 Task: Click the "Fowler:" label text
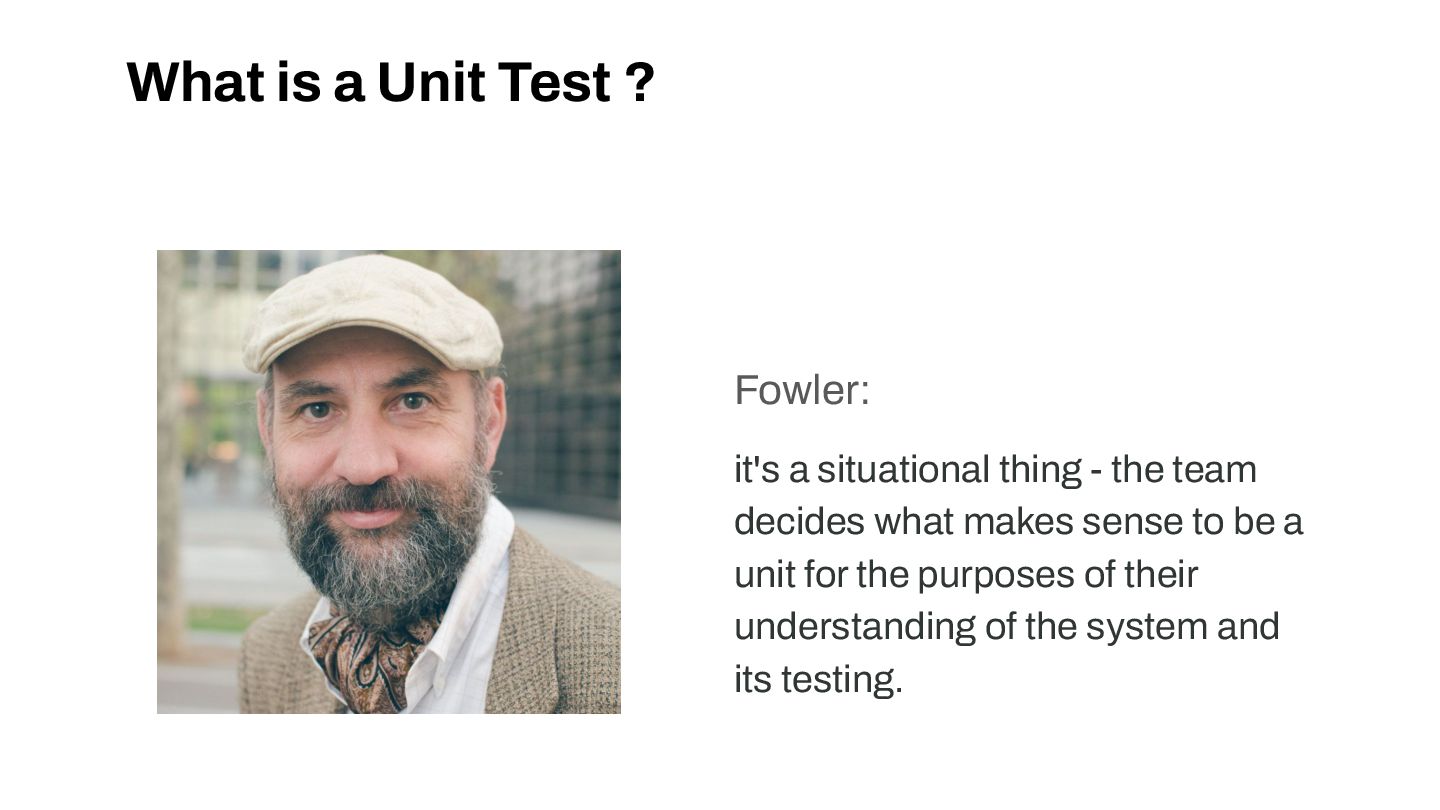point(802,390)
